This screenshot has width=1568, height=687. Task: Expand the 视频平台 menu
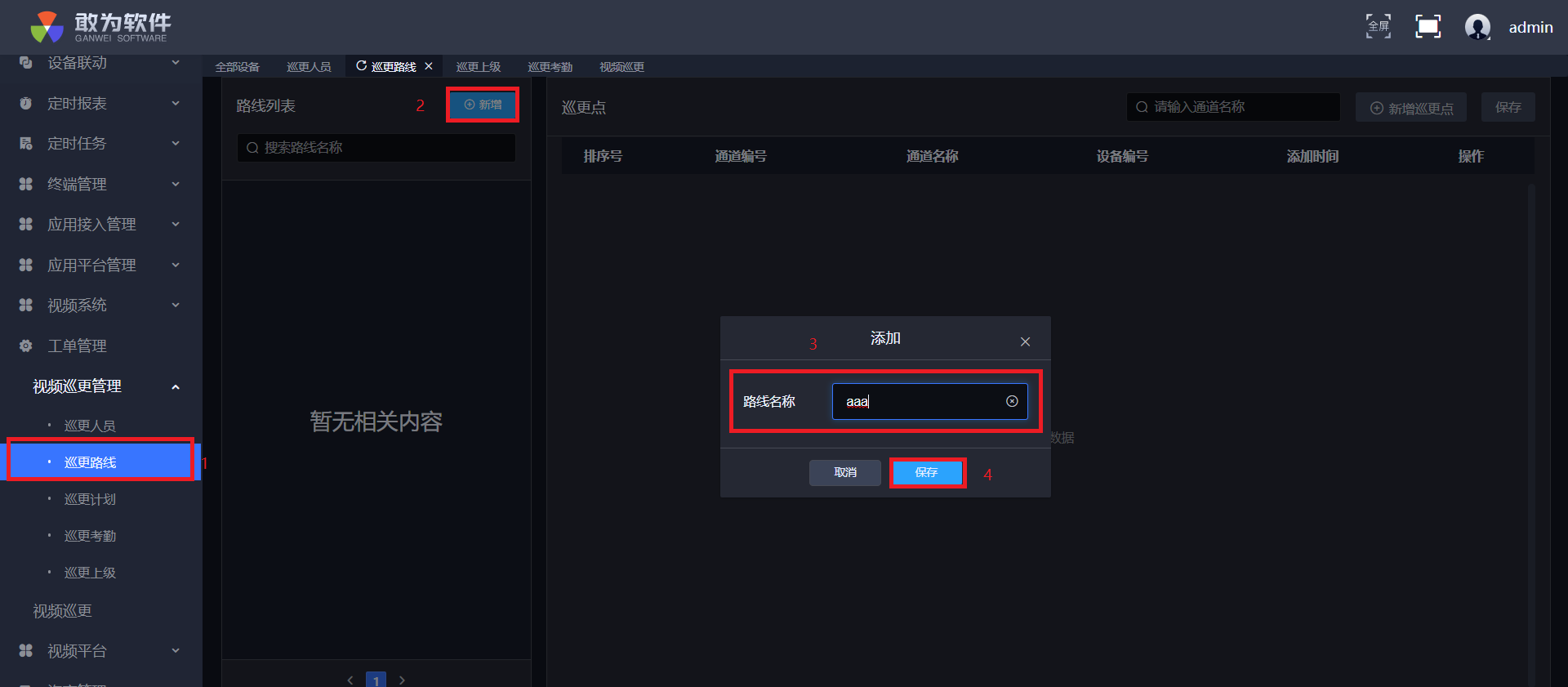[x=176, y=650]
